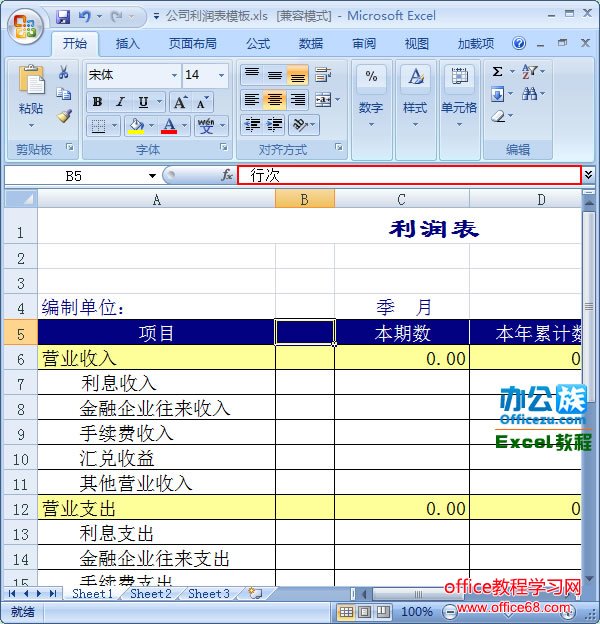
Task: Toggle wrap text icon
Action: coord(322,74)
